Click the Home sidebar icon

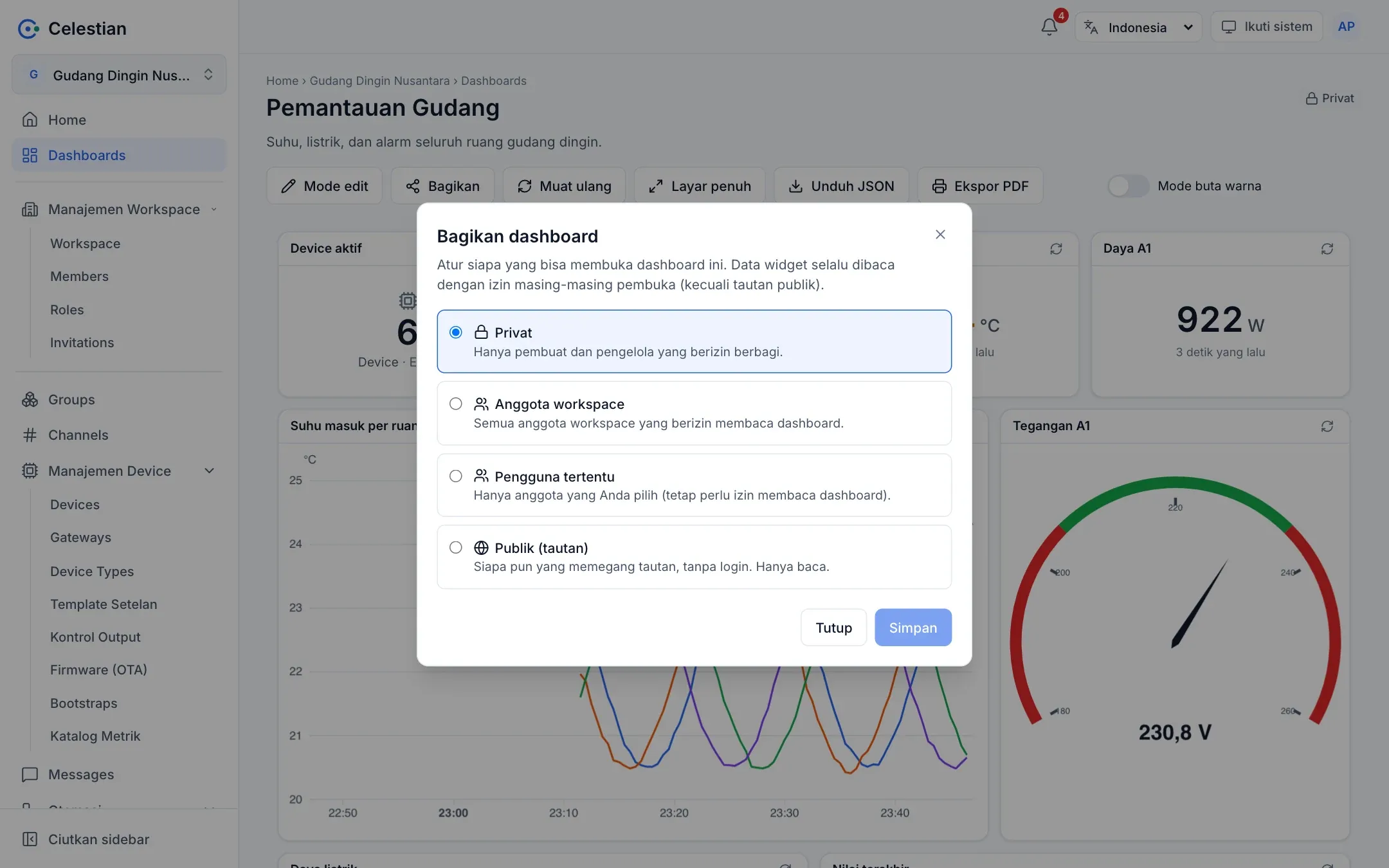30,120
